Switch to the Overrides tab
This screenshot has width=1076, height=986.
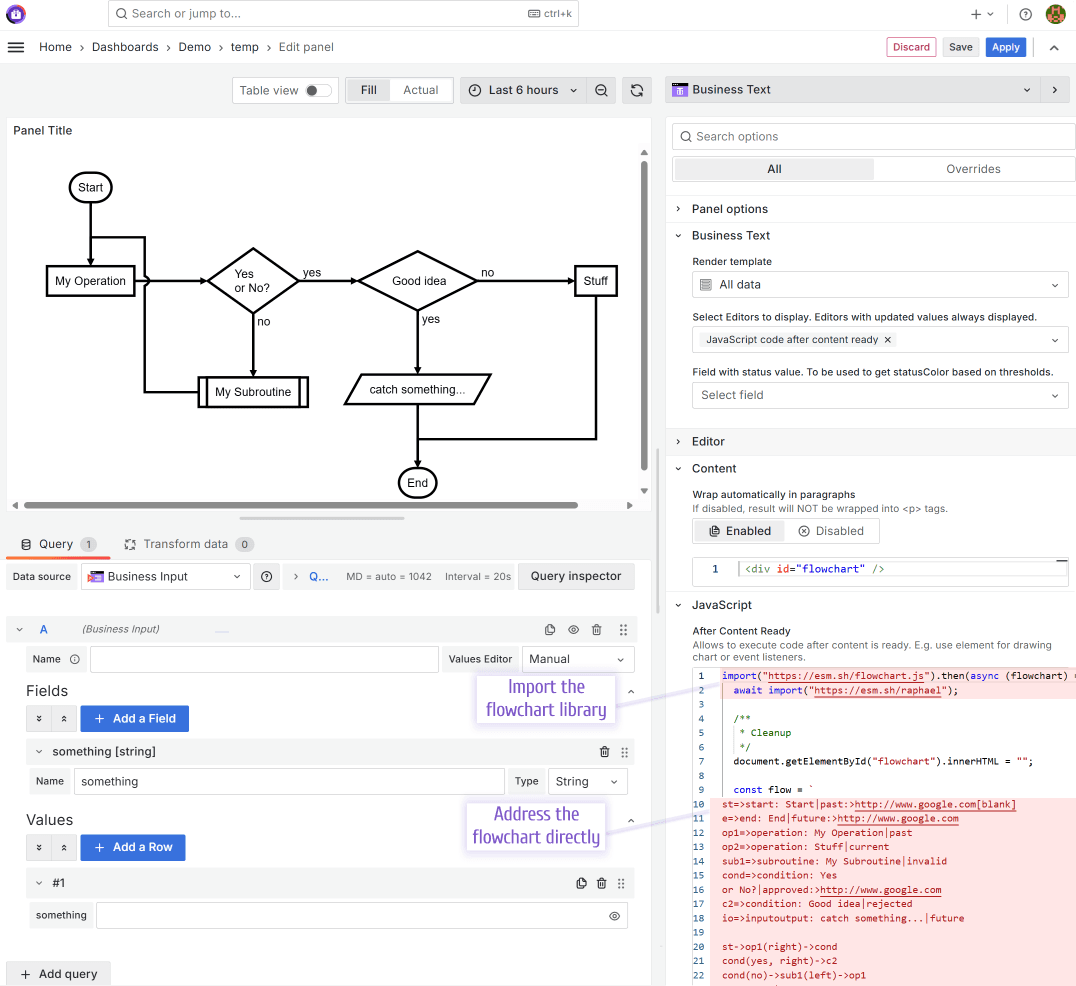point(973,169)
